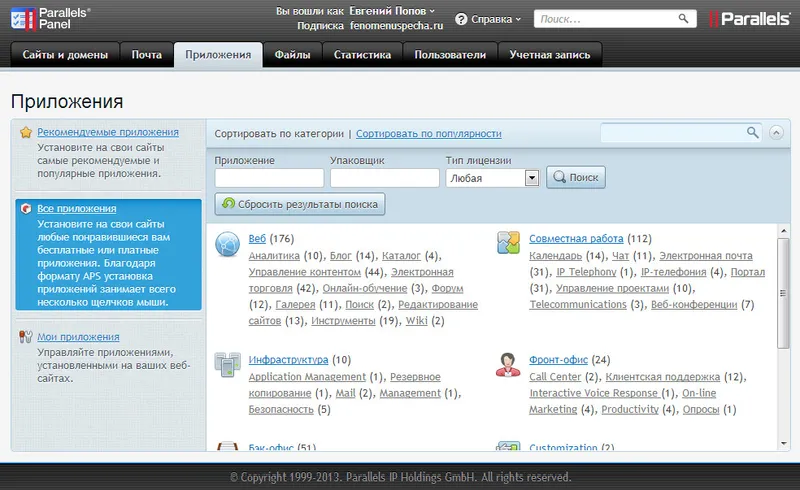Open the Productivity subcategory link
Viewport: 800px width, 490px height.
(x=630, y=409)
